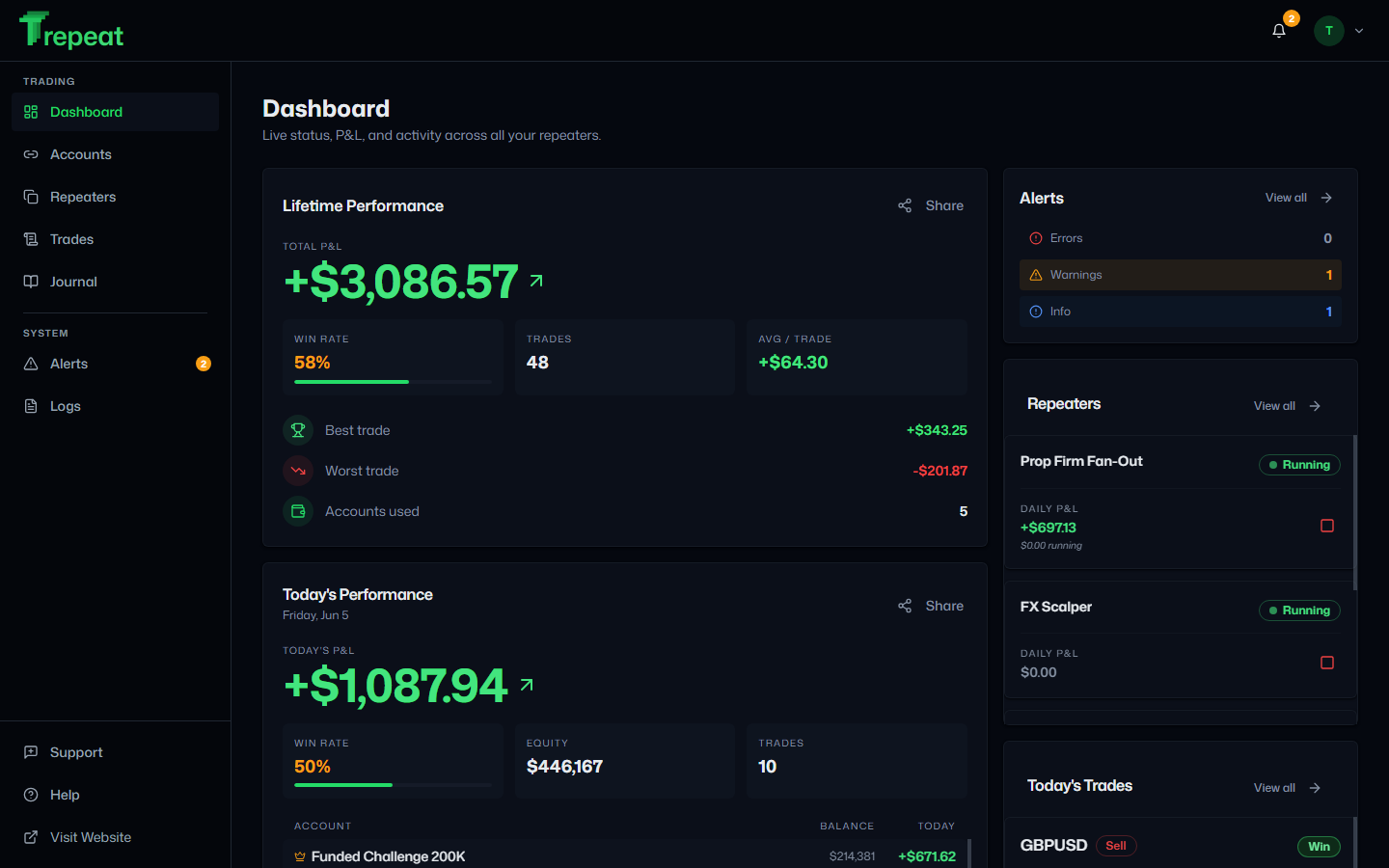1389x868 pixels.
Task: Click the notification badge showing 2
Action: pos(1292,18)
